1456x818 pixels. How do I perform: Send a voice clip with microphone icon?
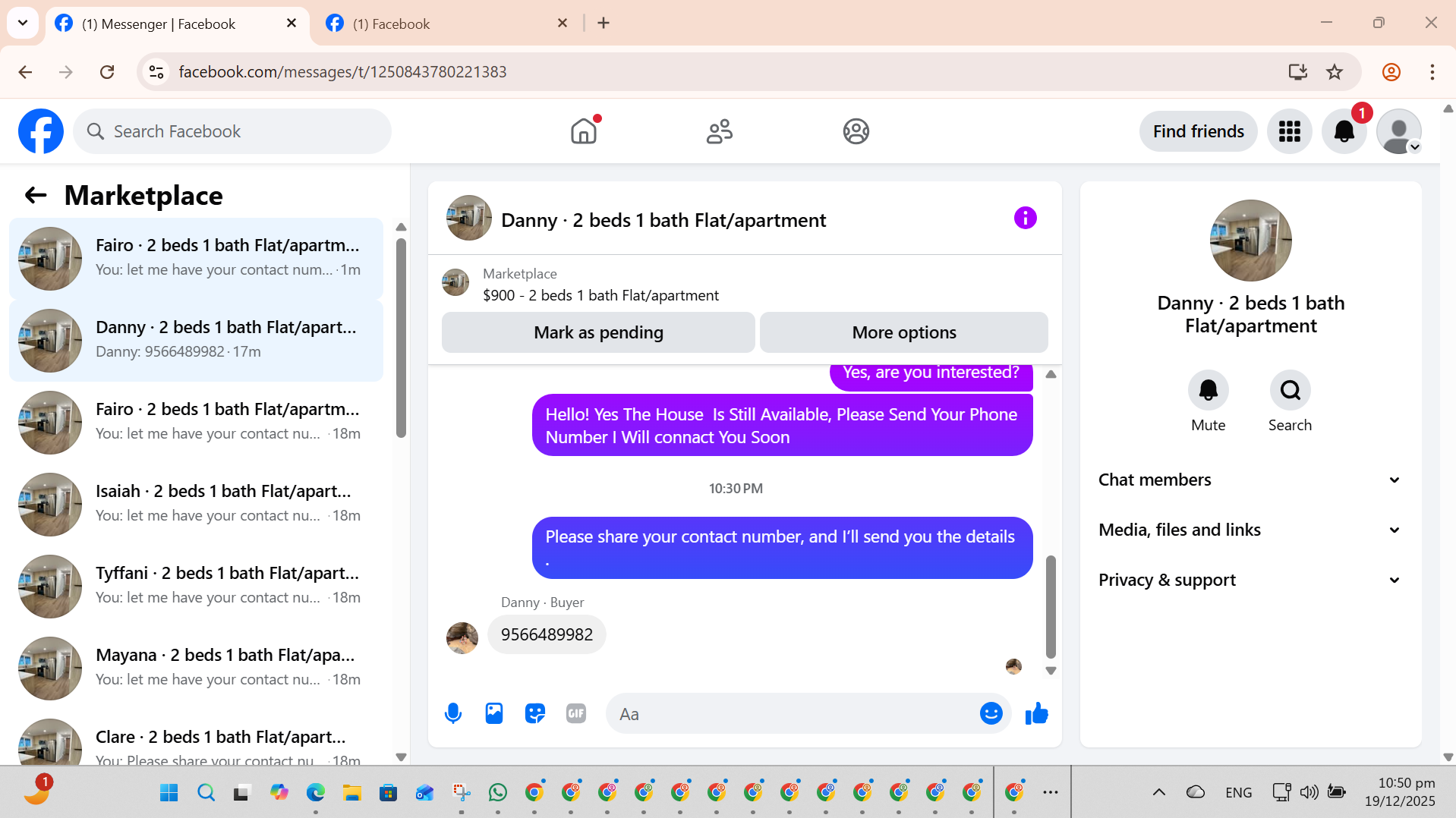tap(453, 713)
